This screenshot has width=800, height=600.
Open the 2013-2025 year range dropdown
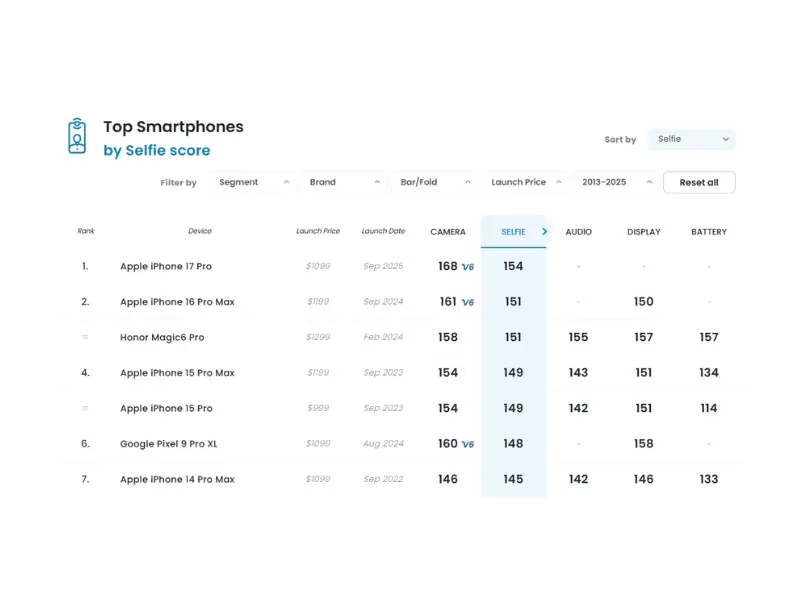615,182
